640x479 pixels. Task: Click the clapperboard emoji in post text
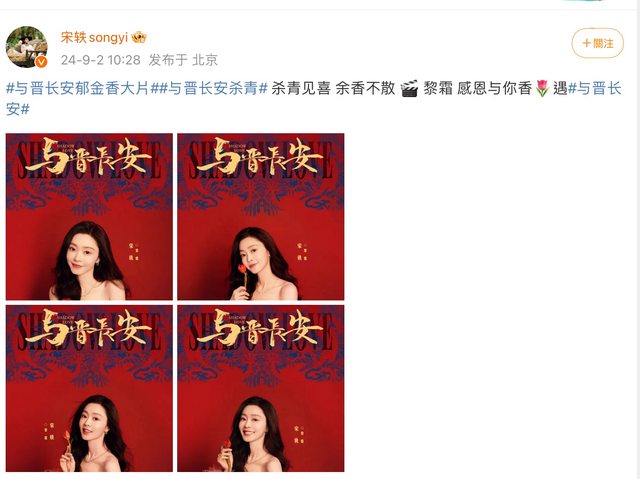point(409,89)
